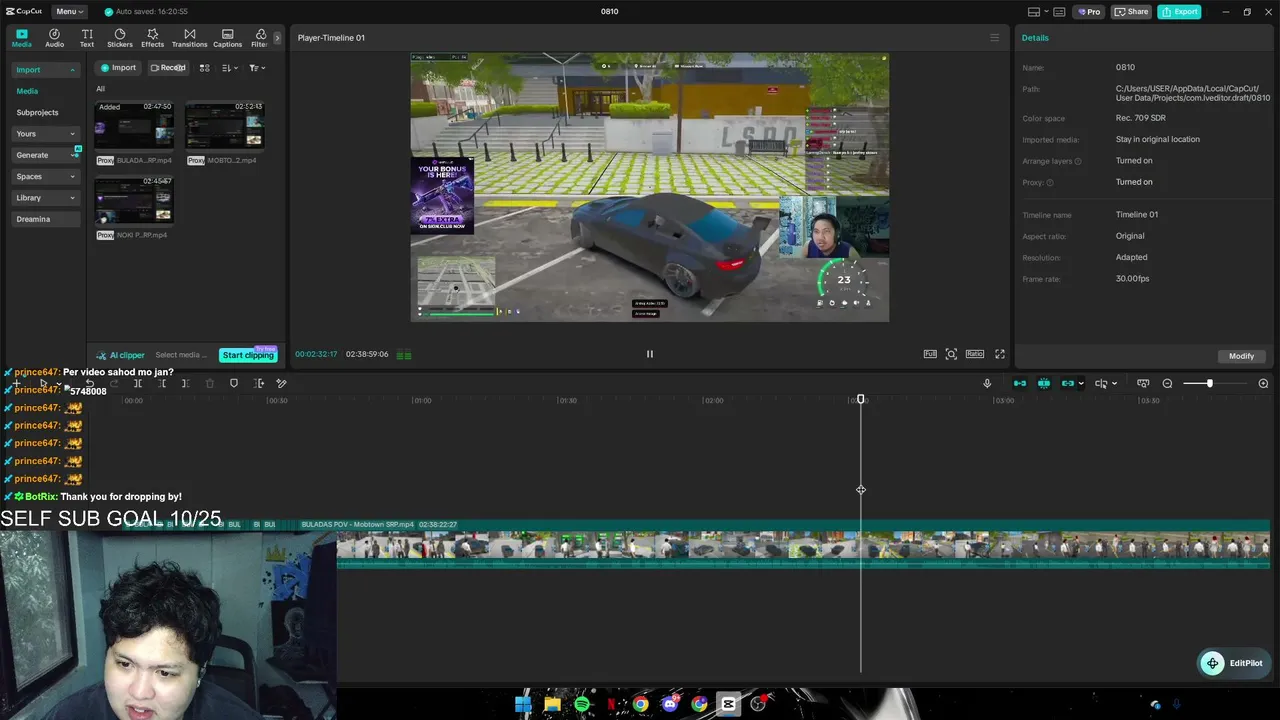This screenshot has height=720, width=1280.
Task: Click the Record button
Action: pyautogui.click(x=168, y=68)
